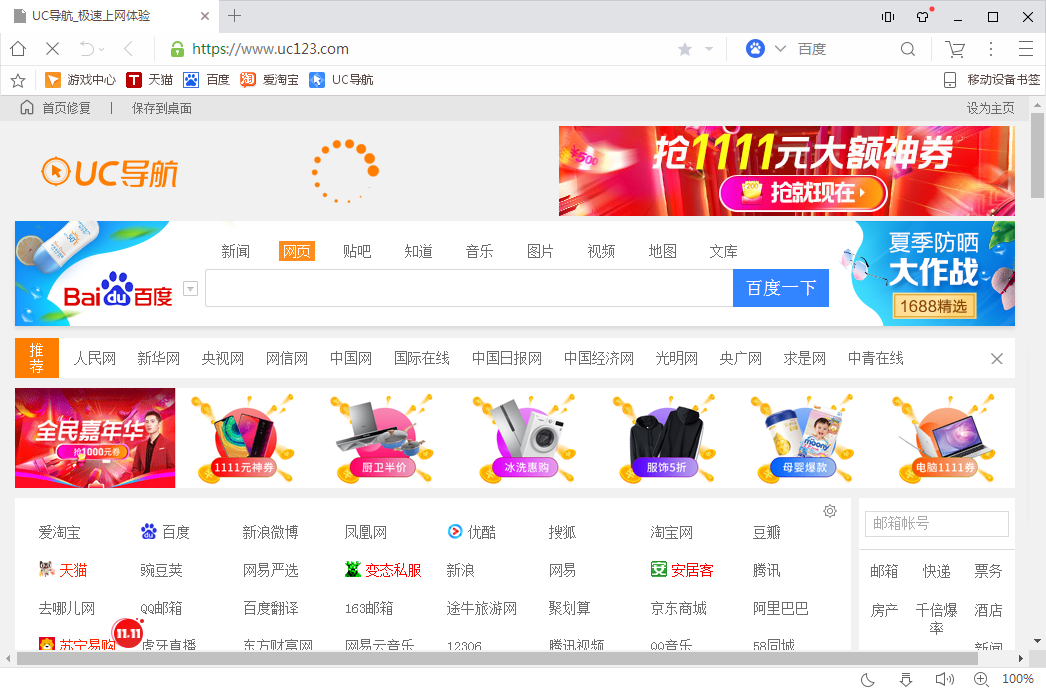Open the shopping cart in the toolbar

954,48
